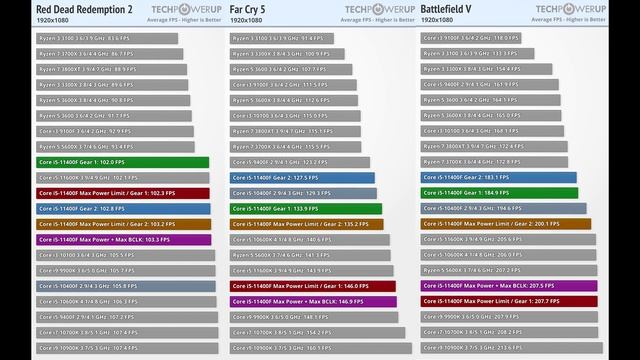Select the Core i9-10900K 160.1 FPS bar

coord(321,349)
